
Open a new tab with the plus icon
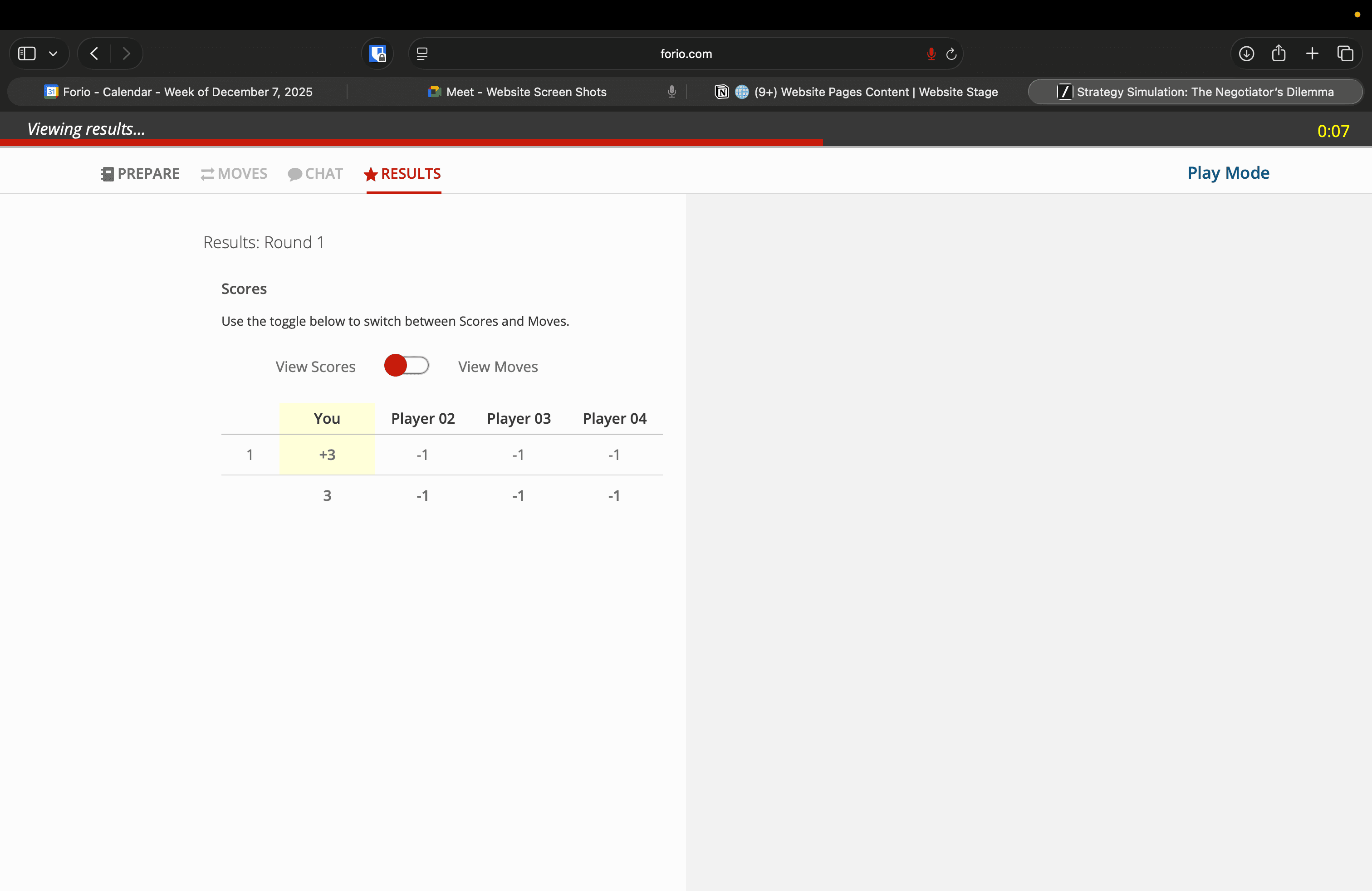pos(1312,54)
